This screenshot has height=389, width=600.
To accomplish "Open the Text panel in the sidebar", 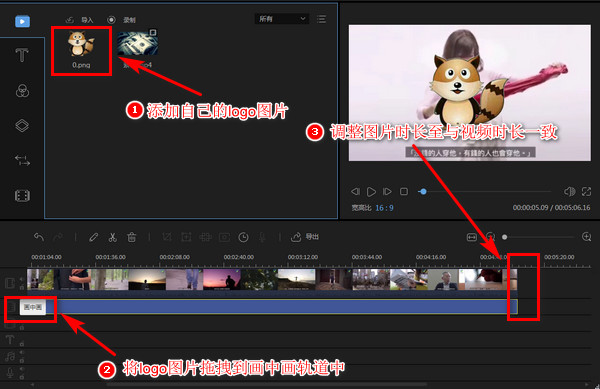I will point(22,55).
